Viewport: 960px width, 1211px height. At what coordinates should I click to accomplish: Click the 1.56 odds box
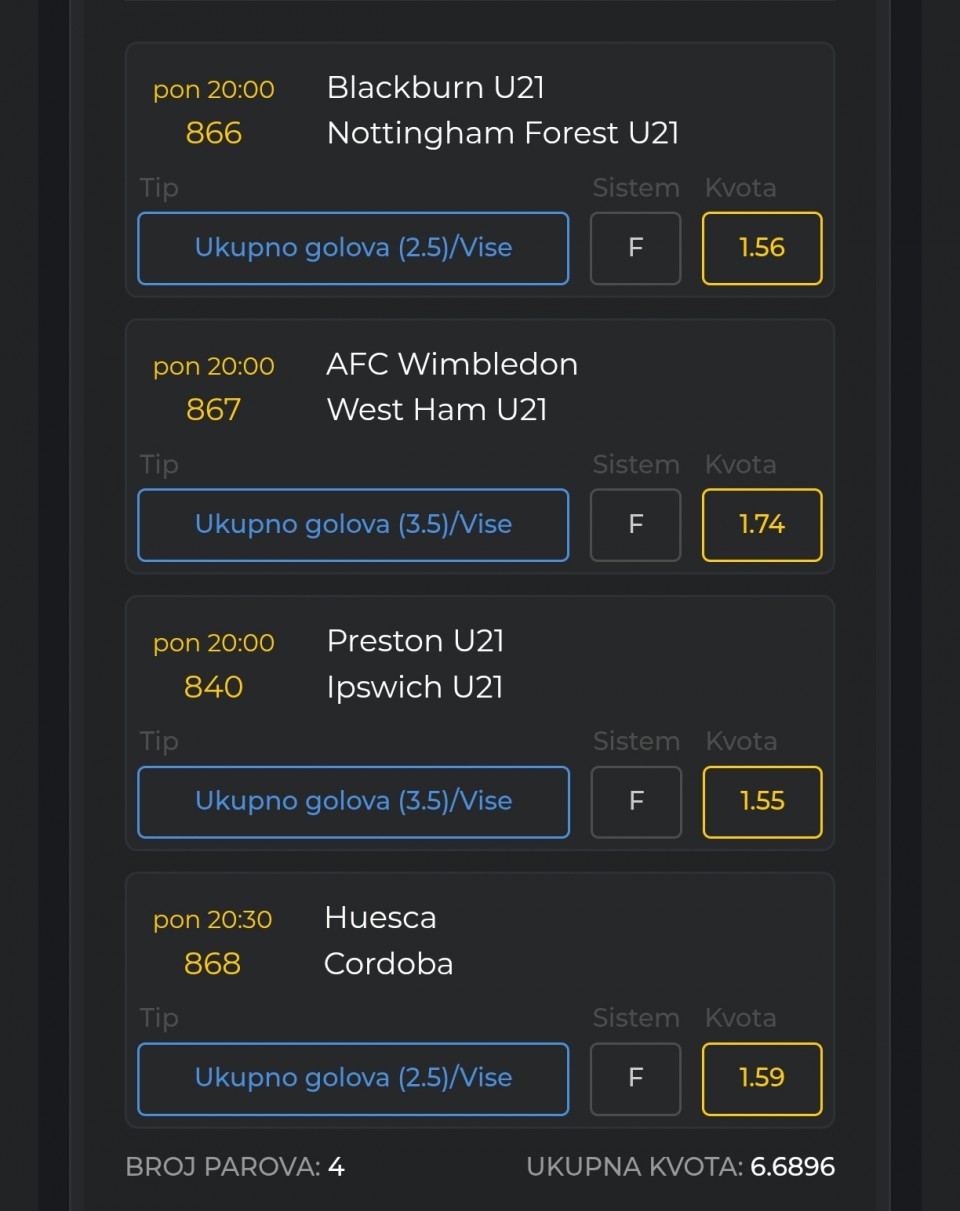[x=762, y=248]
